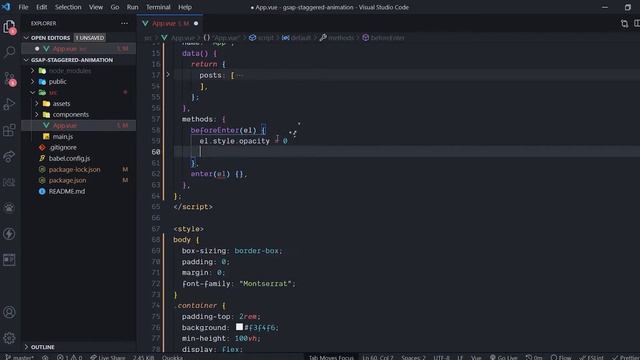Click the Flow status bar item
The image size is (640, 360).
(x=561, y=357)
